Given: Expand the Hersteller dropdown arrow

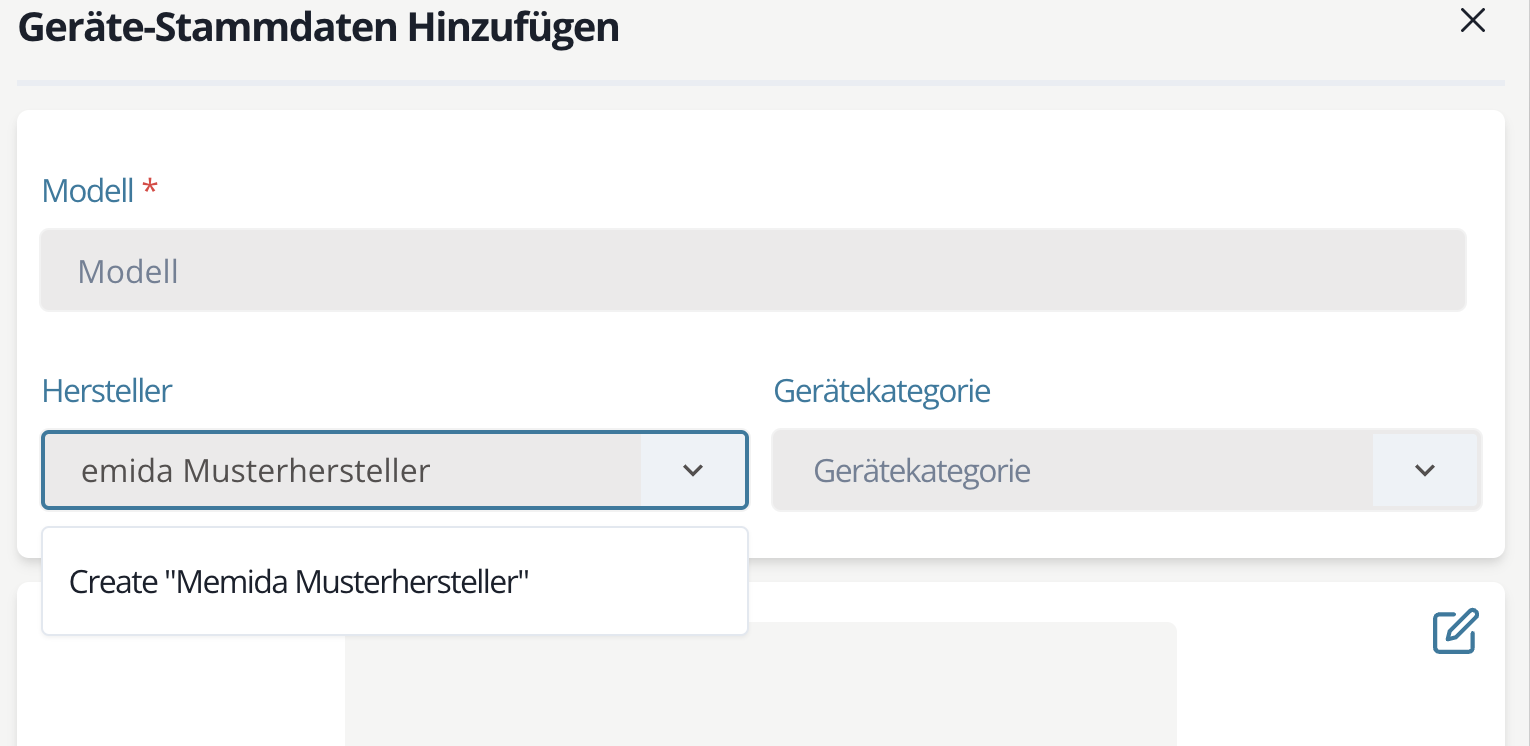Looking at the screenshot, I should (693, 470).
